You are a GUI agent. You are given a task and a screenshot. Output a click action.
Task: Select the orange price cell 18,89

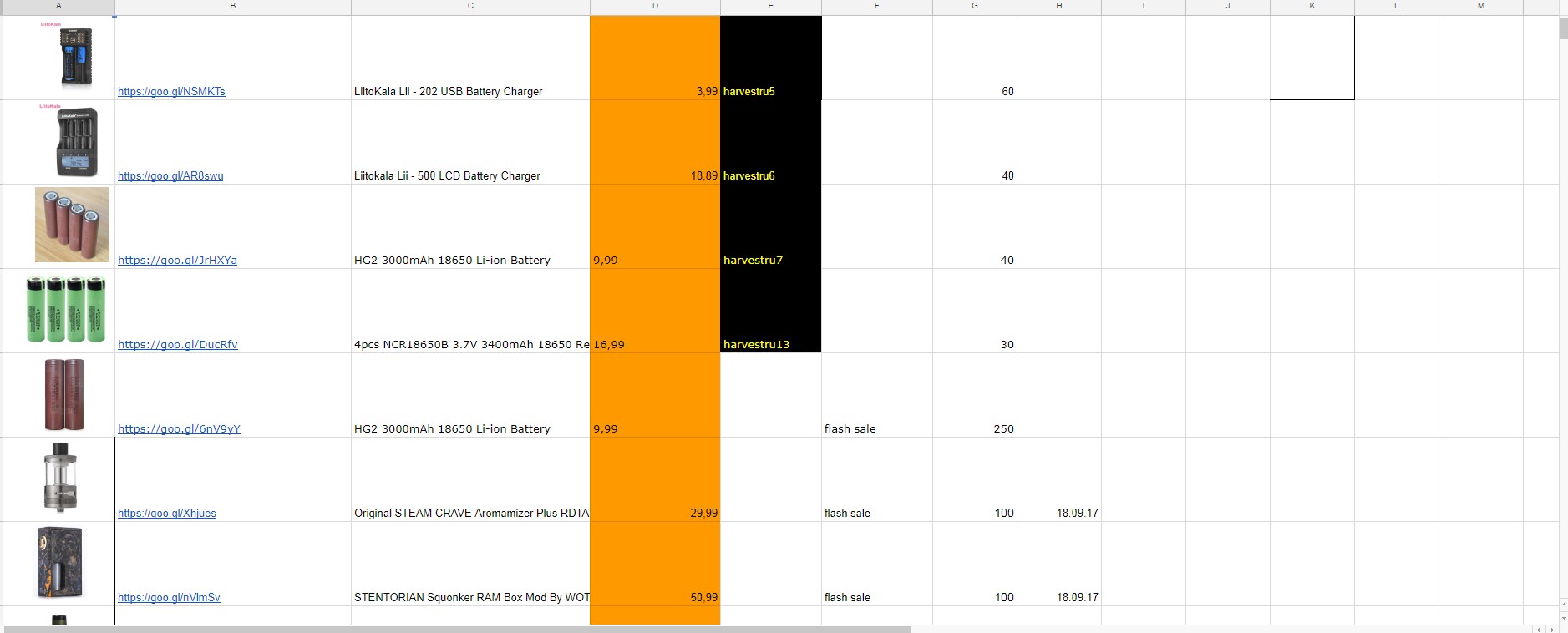coord(655,142)
